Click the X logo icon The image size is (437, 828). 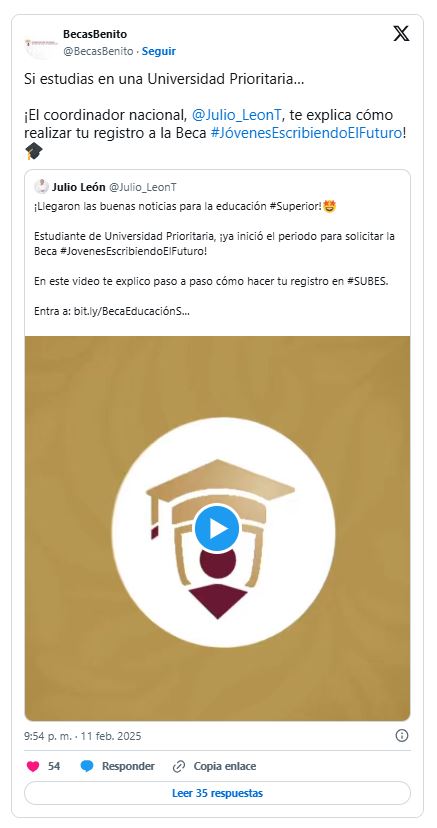pyautogui.click(x=401, y=34)
